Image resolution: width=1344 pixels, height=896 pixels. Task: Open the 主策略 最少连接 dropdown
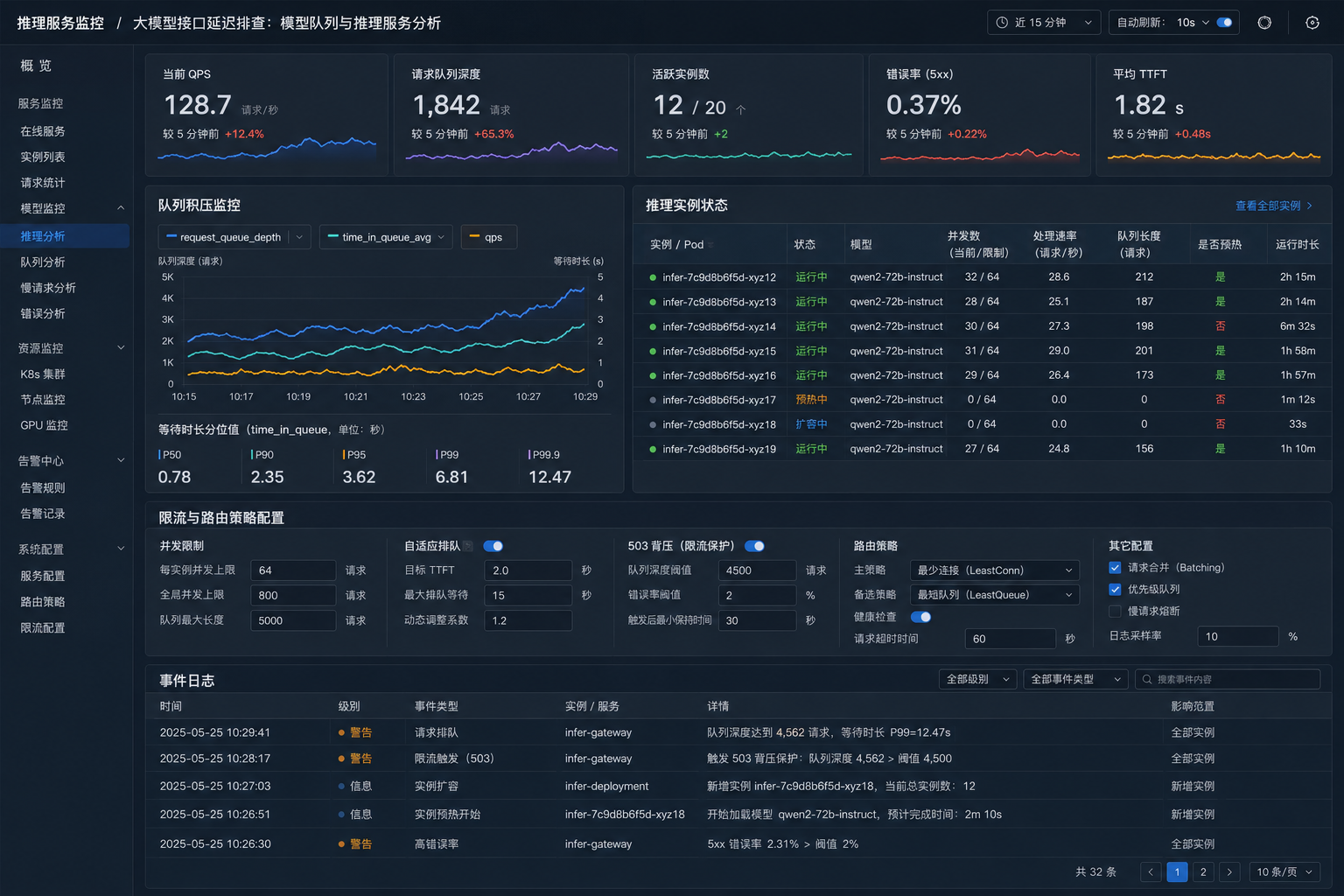click(x=995, y=570)
